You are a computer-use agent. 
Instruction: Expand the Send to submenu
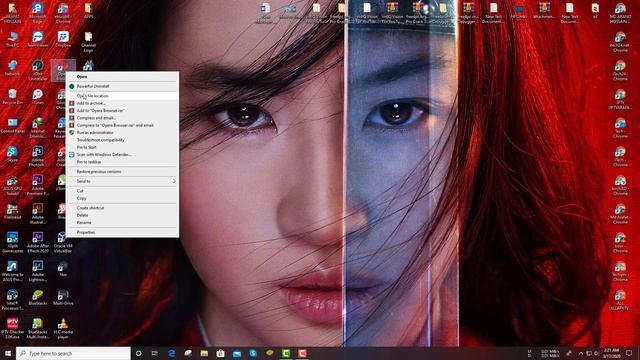click(122, 181)
